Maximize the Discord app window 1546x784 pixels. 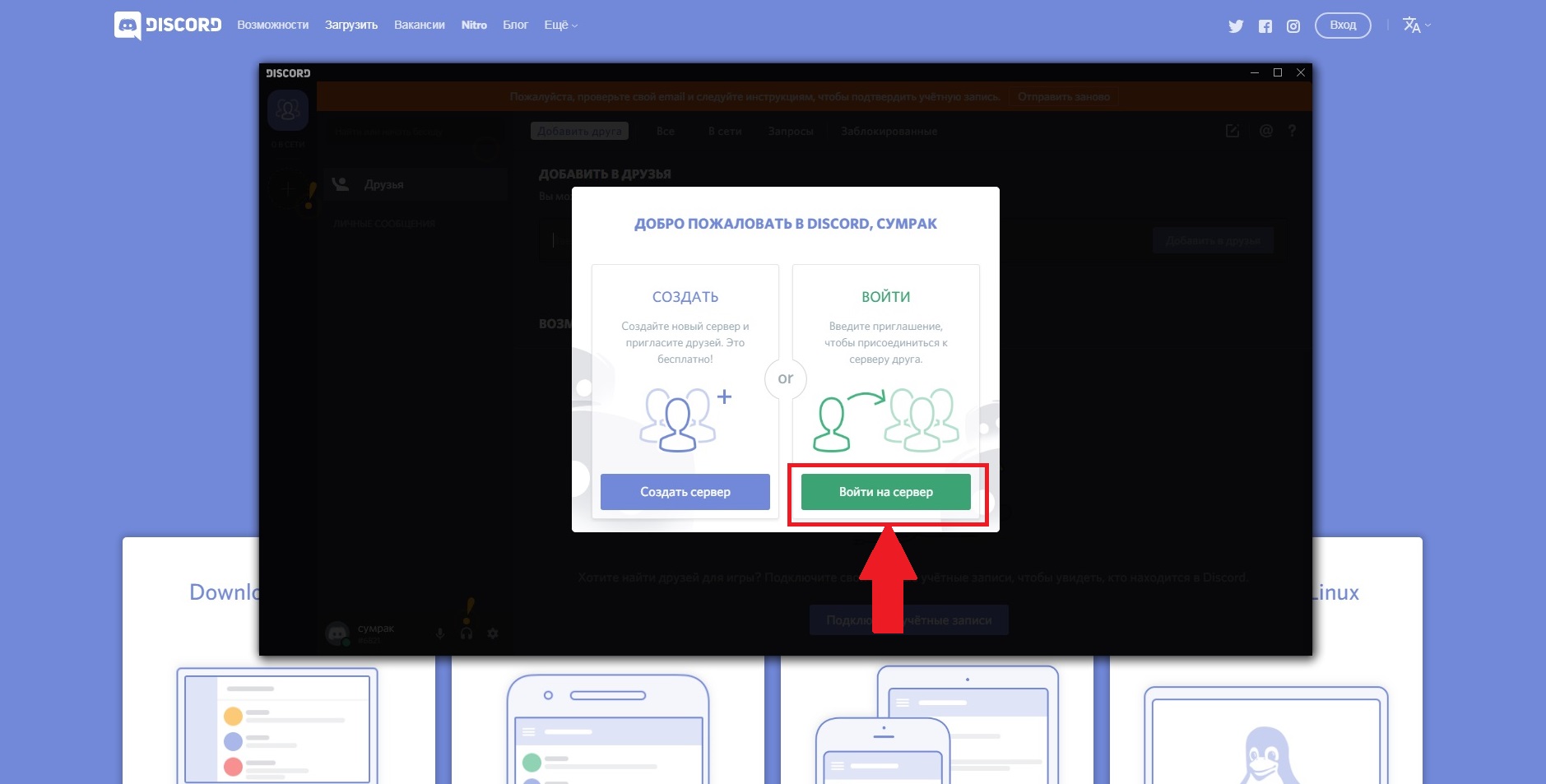coord(1278,72)
